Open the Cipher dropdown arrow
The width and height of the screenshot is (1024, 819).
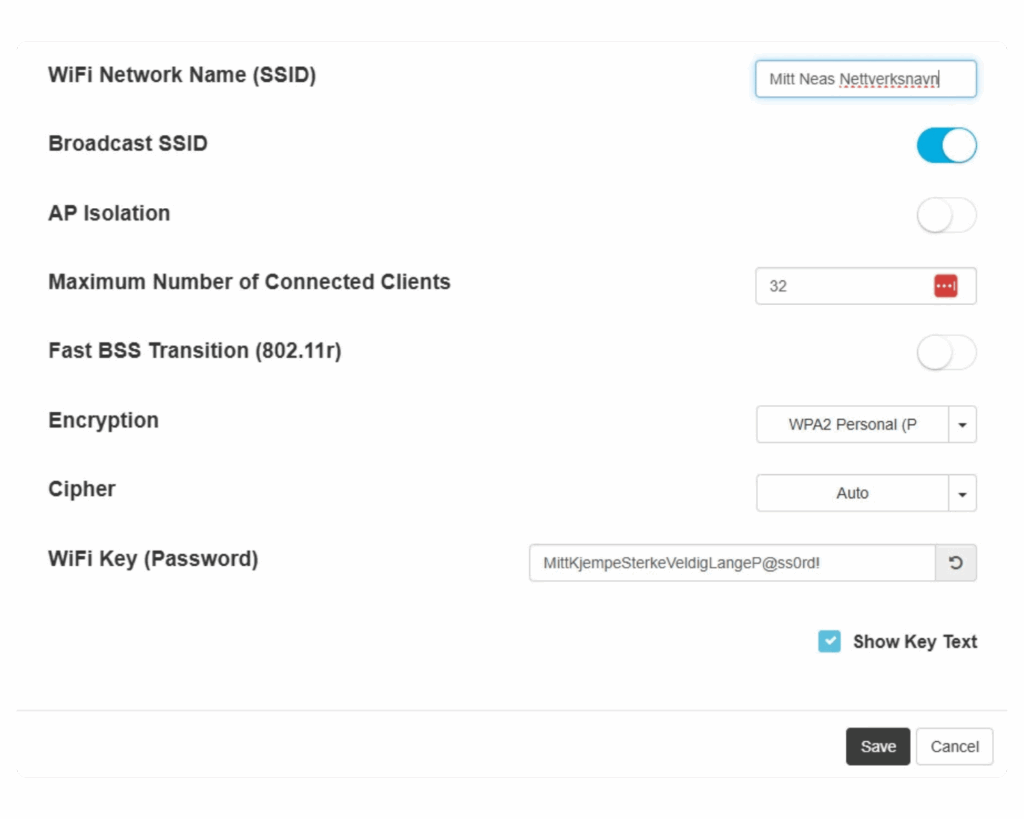(x=962, y=493)
